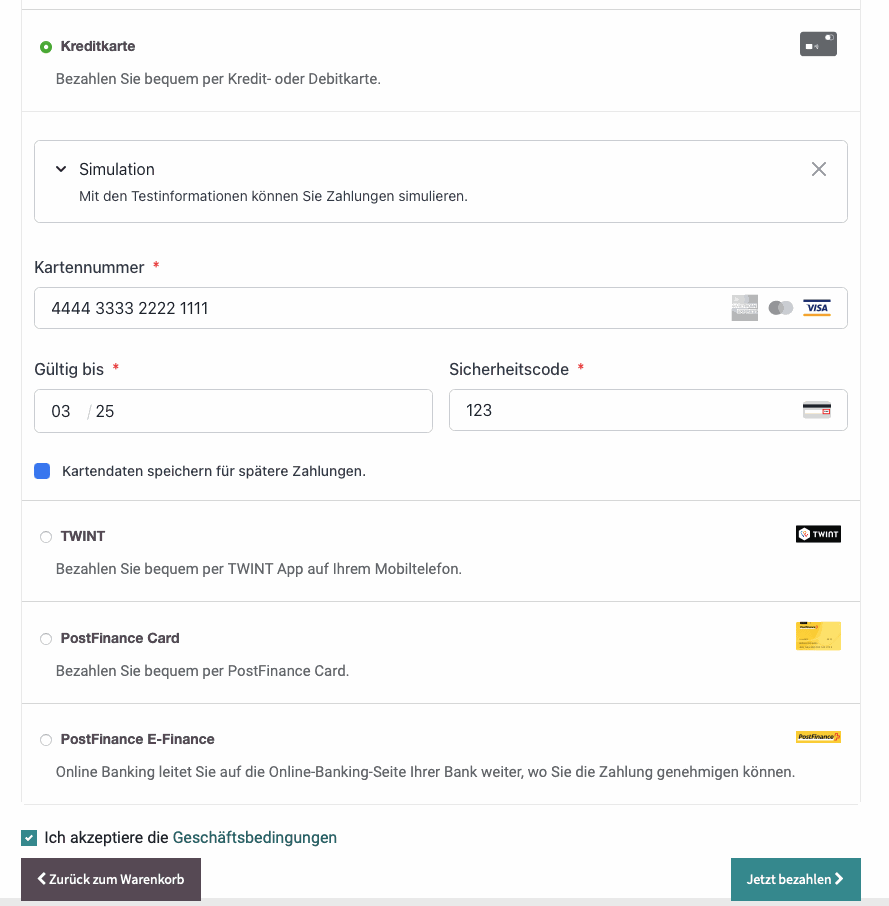Click the TWINT logo
889x906 pixels.
coord(818,534)
